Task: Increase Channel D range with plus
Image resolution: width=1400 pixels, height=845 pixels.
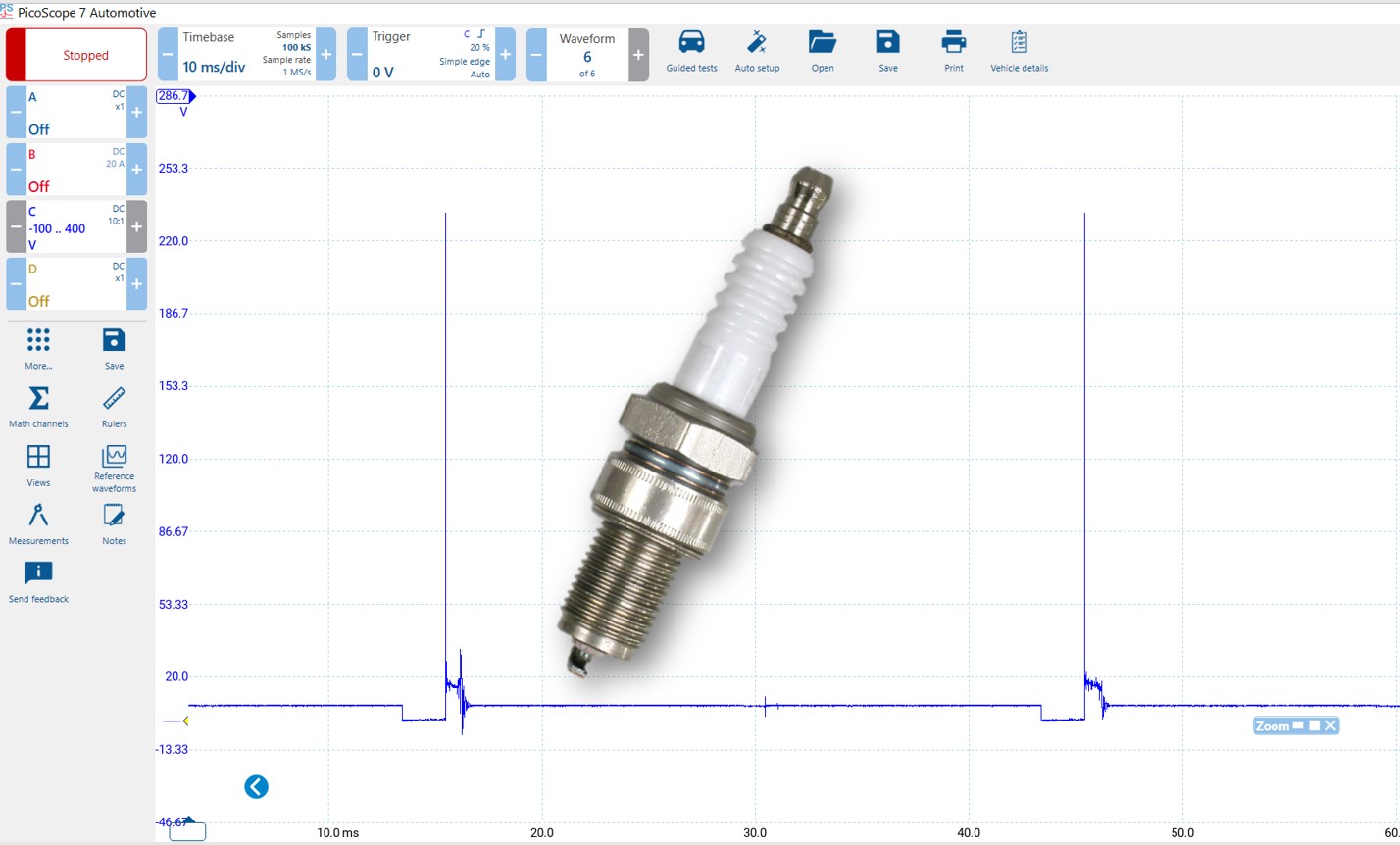Action: [x=136, y=284]
